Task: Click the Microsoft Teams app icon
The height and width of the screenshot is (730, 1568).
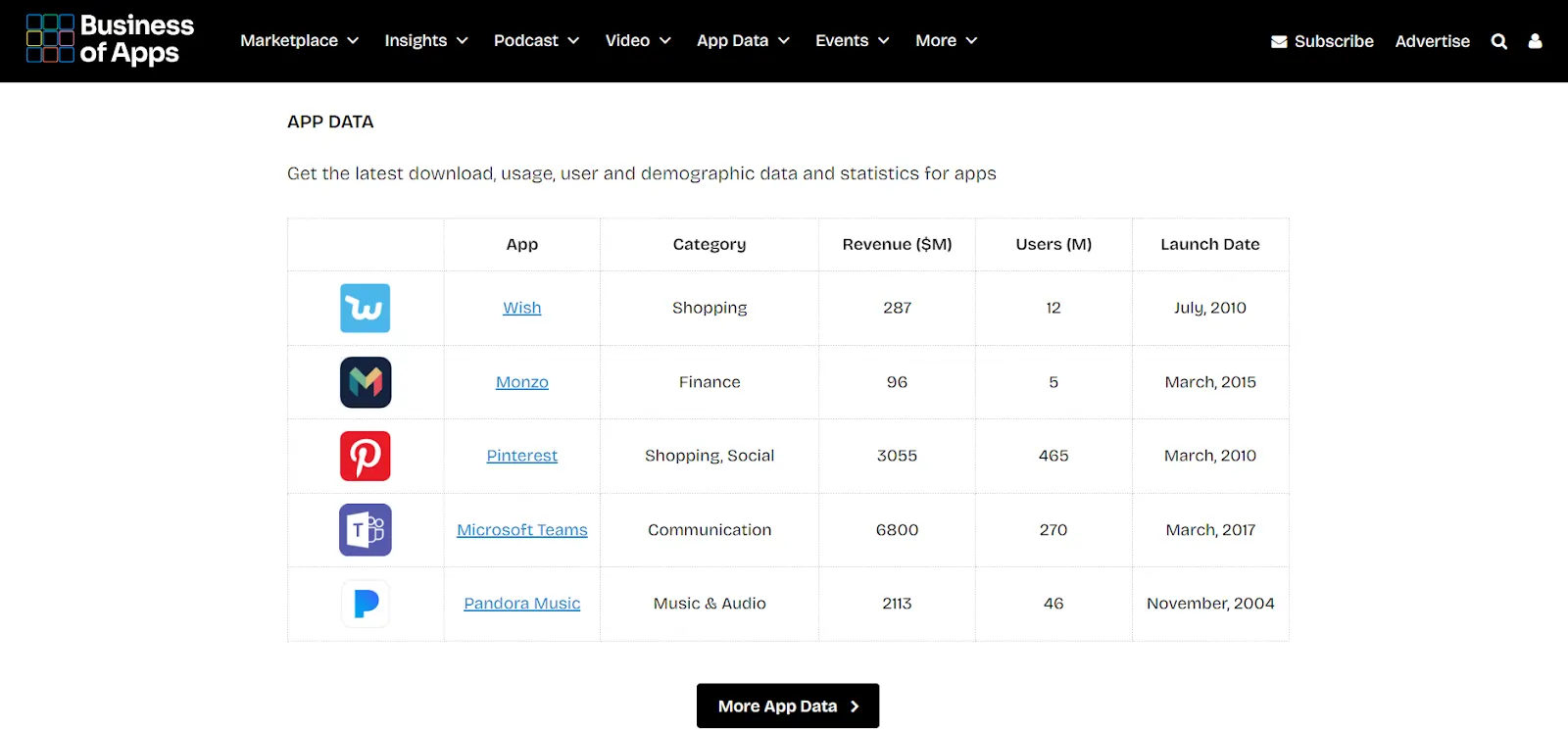Action: tap(366, 530)
